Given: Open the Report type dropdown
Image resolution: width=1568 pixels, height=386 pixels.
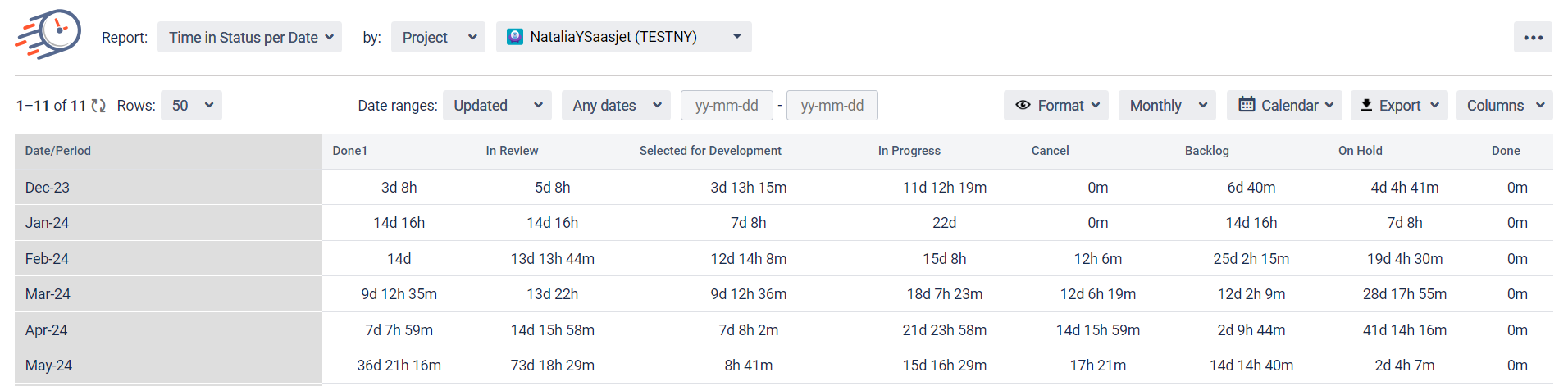Looking at the screenshot, I should pos(249,37).
